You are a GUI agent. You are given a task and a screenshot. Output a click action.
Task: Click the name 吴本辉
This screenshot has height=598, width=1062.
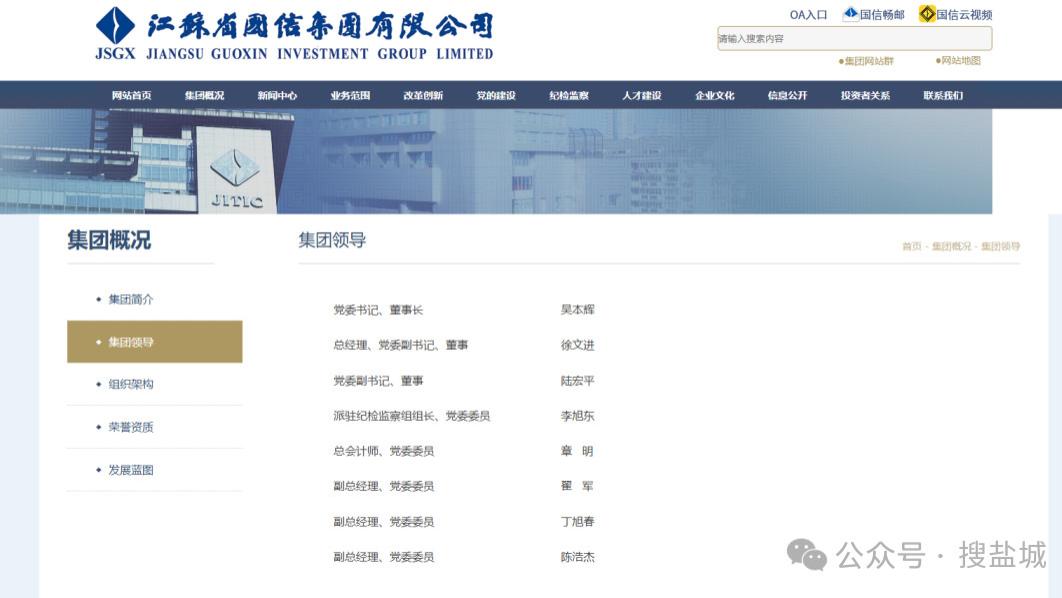coord(578,309)
